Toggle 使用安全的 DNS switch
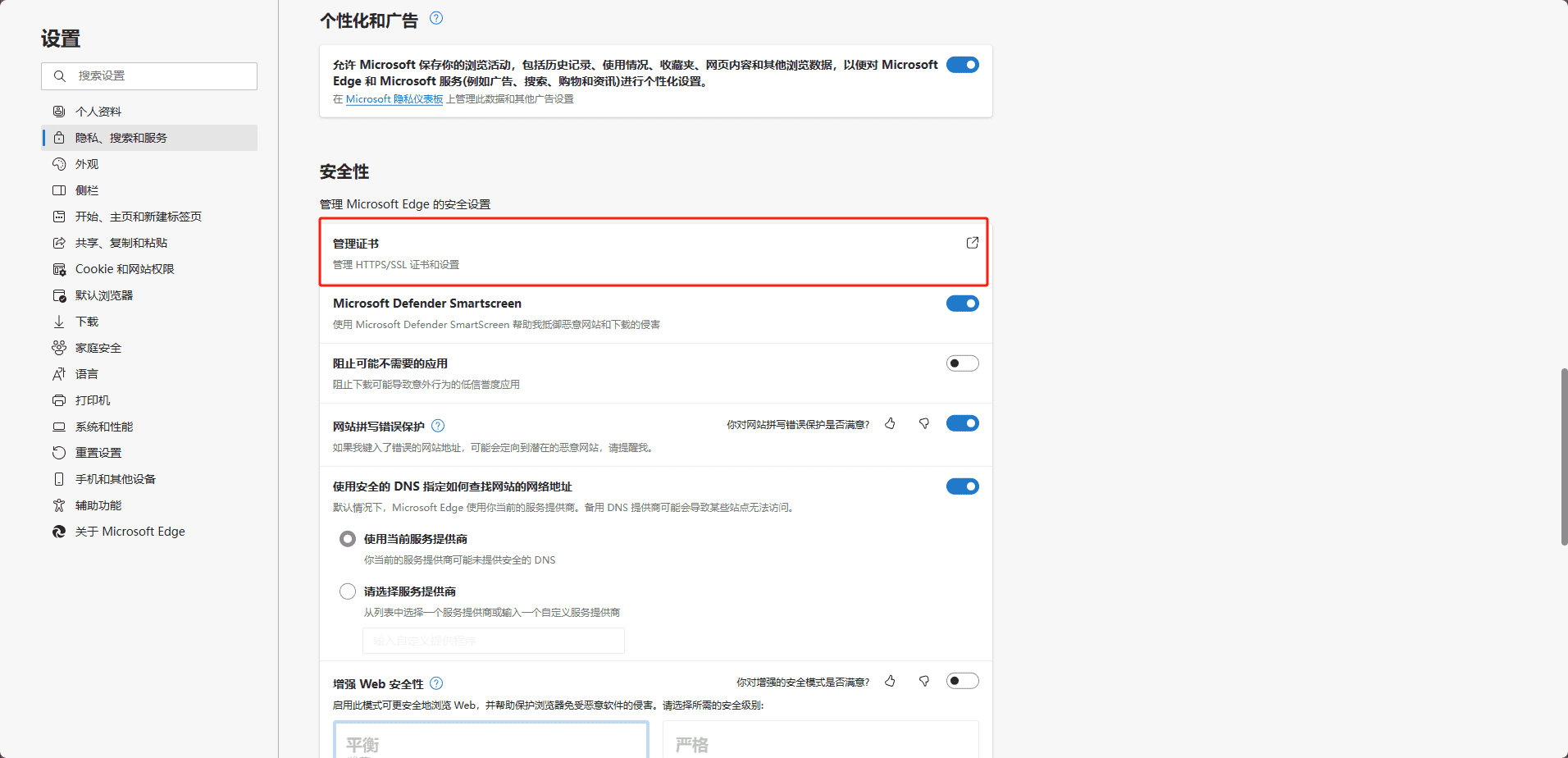Screen dimensions: 1568x758 click(x=963, y=486)
